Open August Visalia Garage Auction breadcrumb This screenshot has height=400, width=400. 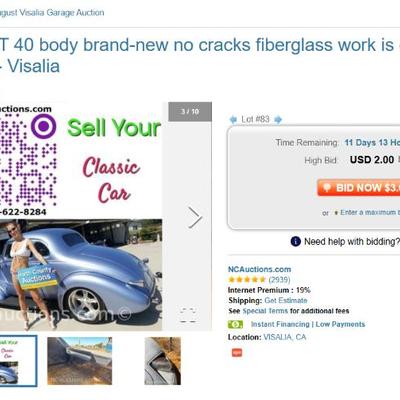tap(52, 13)
